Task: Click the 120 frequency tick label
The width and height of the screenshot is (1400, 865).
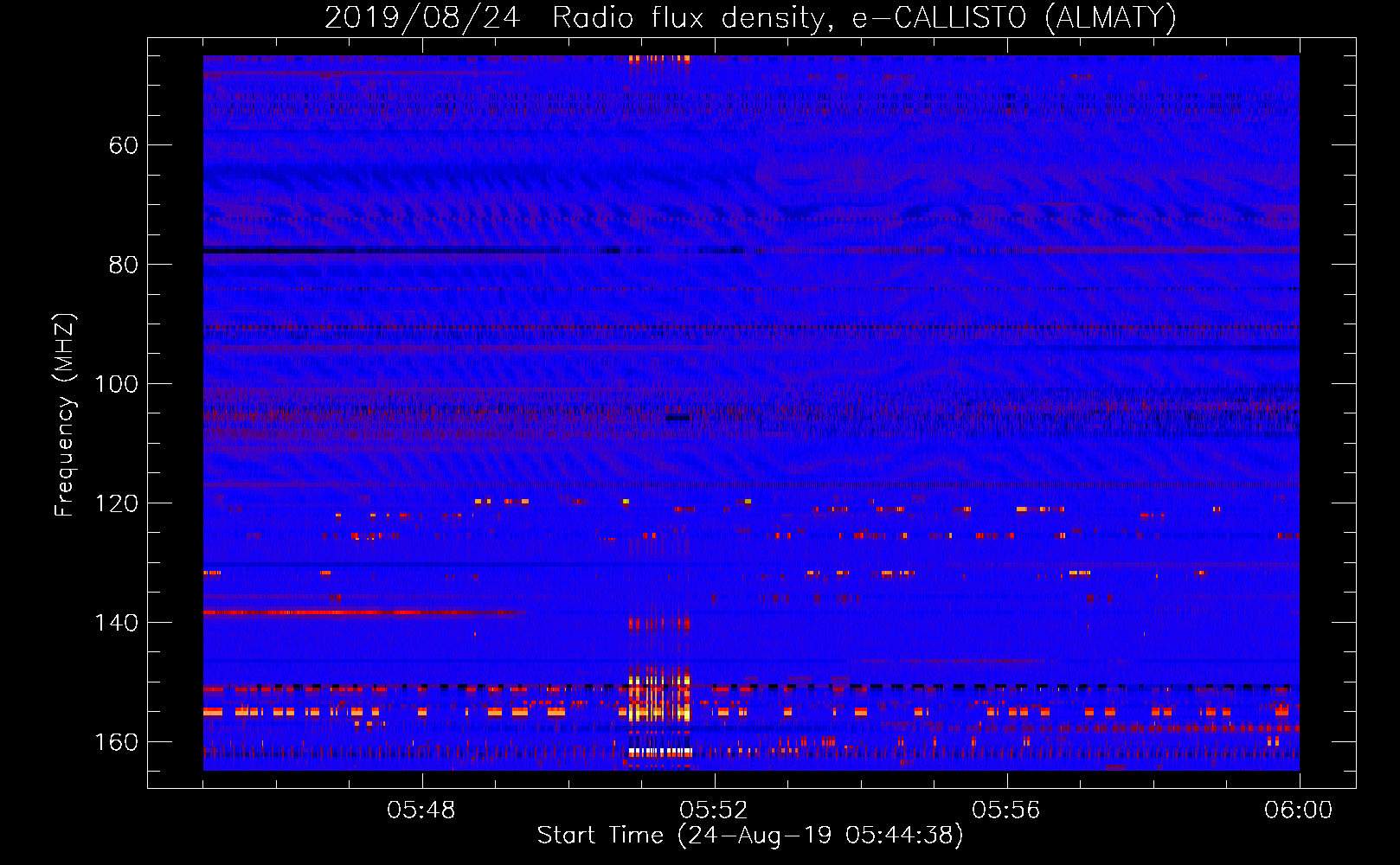Action: click(116, 503)
